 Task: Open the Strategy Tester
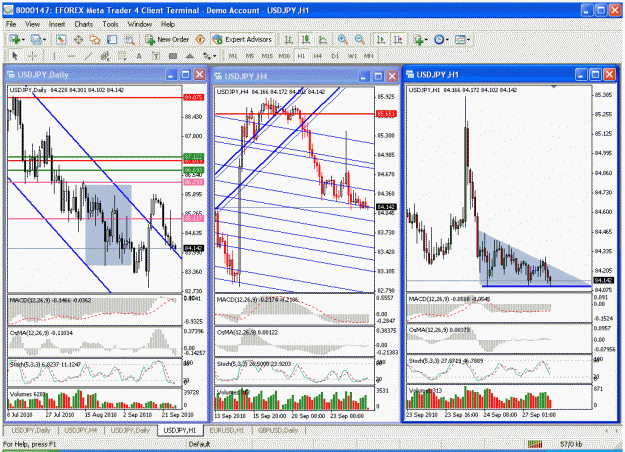130,39
